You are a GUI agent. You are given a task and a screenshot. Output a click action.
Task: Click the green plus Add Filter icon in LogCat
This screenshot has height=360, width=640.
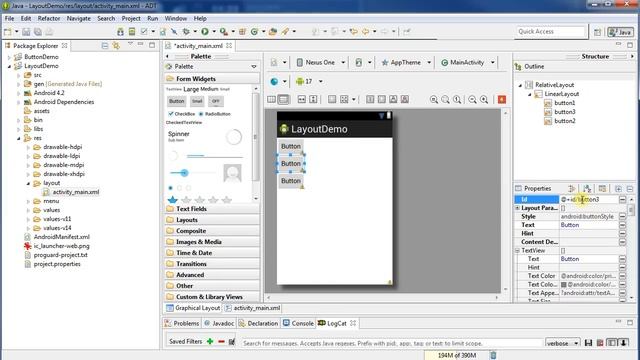(210, 341)
